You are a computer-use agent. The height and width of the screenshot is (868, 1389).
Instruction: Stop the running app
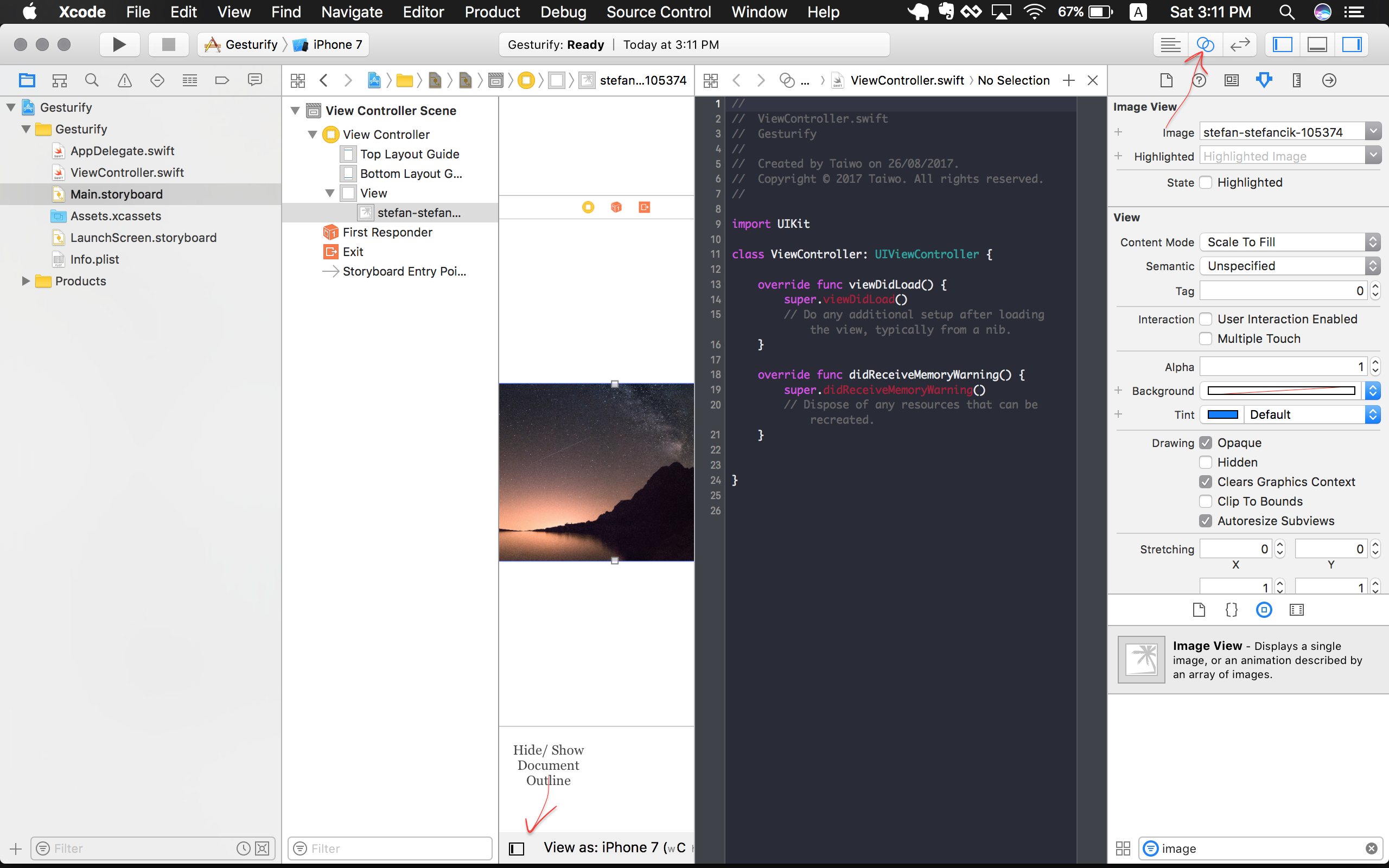tap(168, 44)
